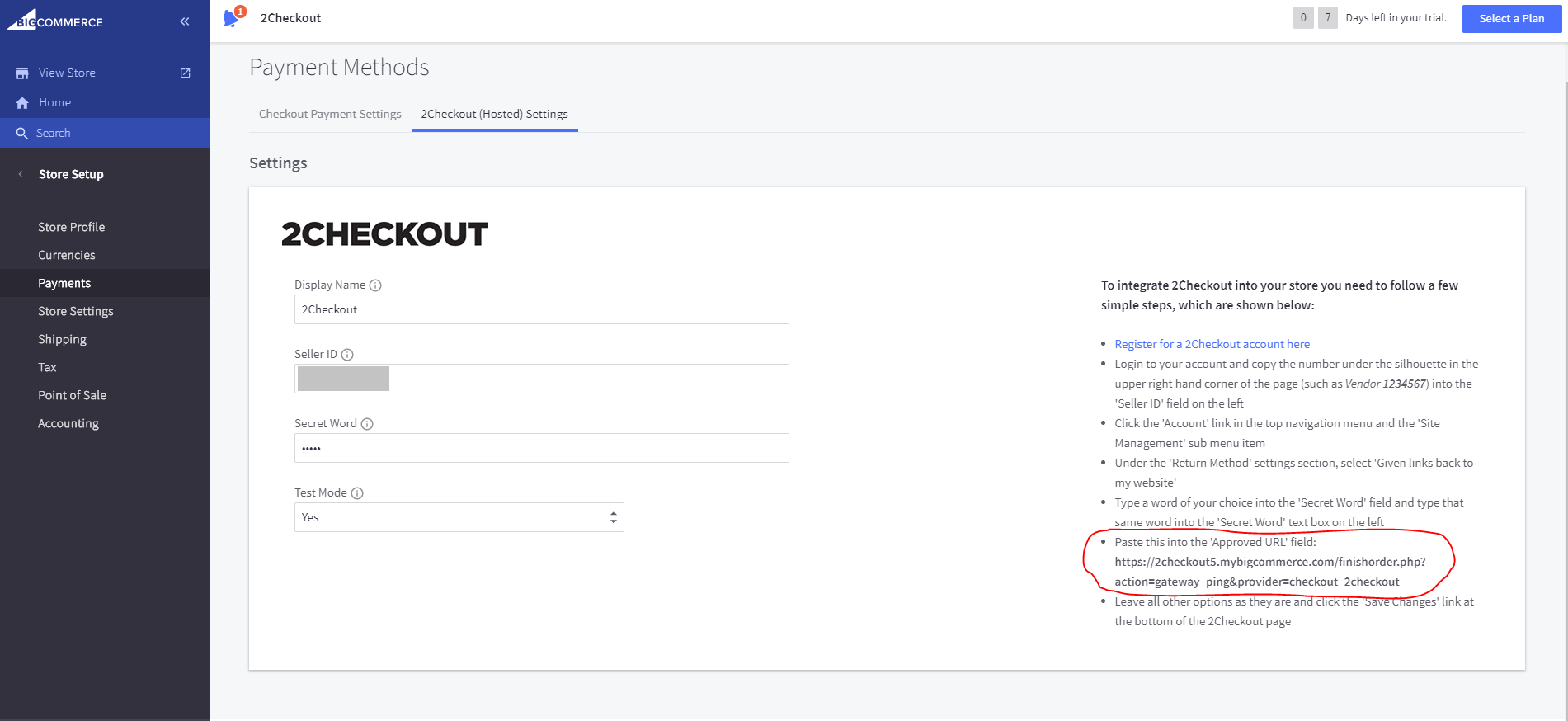Image resolution: width=1568 pixels, height=721 pixels.
Task: Click the Home house icon
Action: point(22,103)
